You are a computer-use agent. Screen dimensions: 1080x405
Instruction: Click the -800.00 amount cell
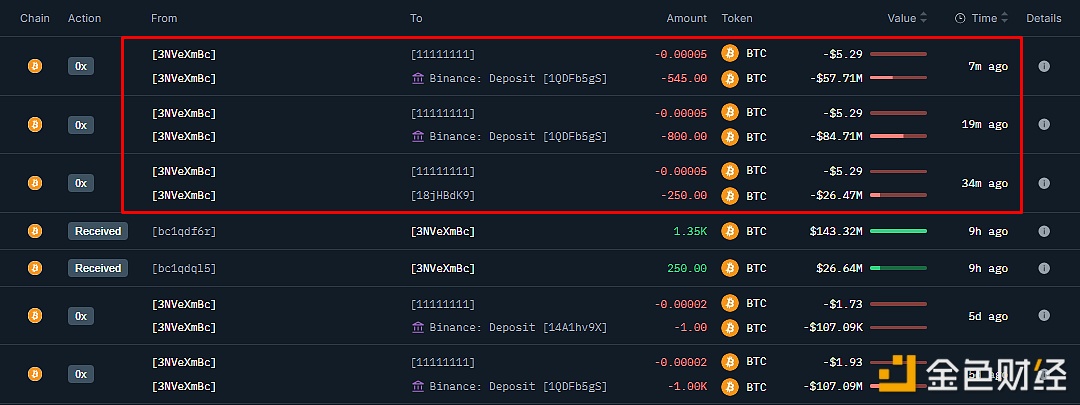tap(683, 136)
